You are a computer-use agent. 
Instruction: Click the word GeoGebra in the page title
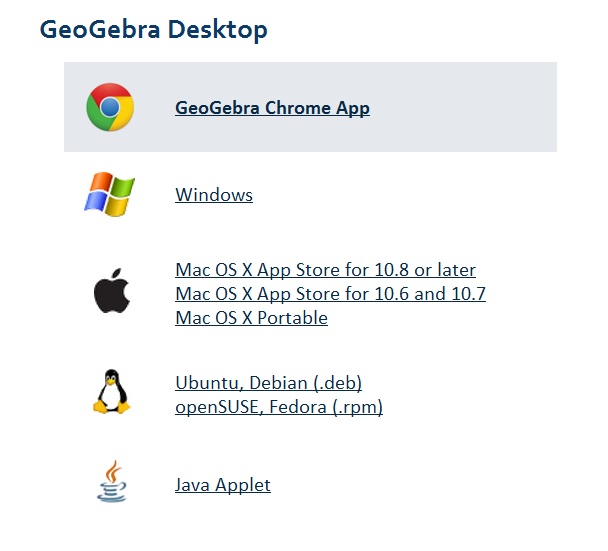click(x=100, y=29)
